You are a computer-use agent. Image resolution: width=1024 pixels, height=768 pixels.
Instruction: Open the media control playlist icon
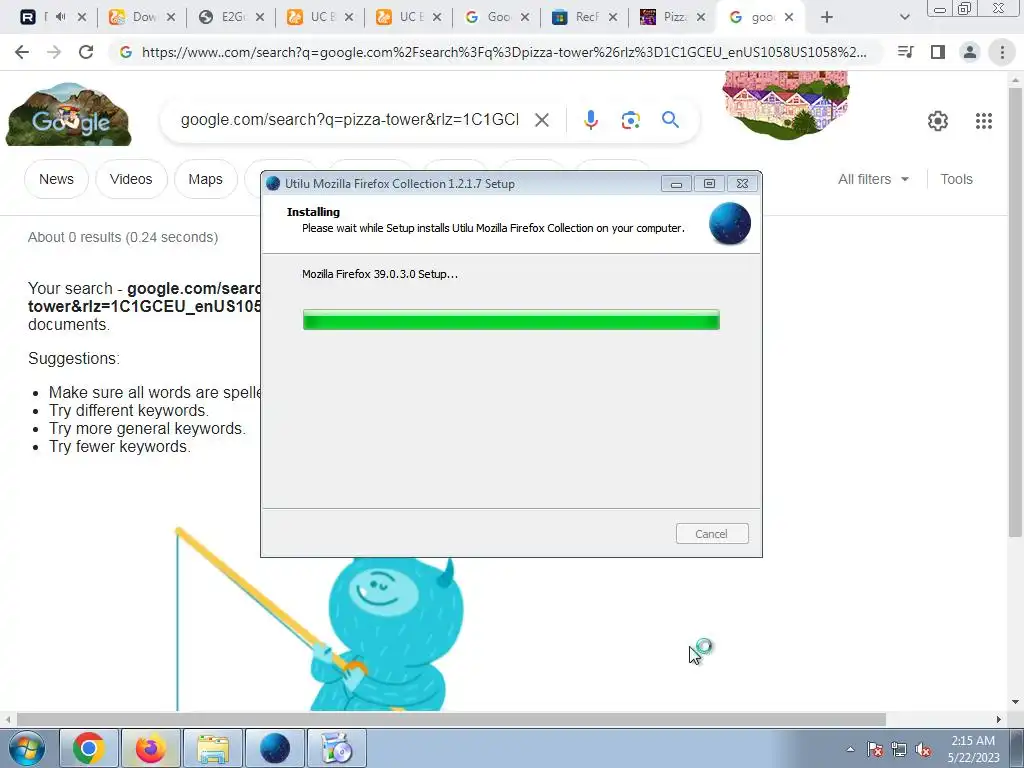(905, 52)
